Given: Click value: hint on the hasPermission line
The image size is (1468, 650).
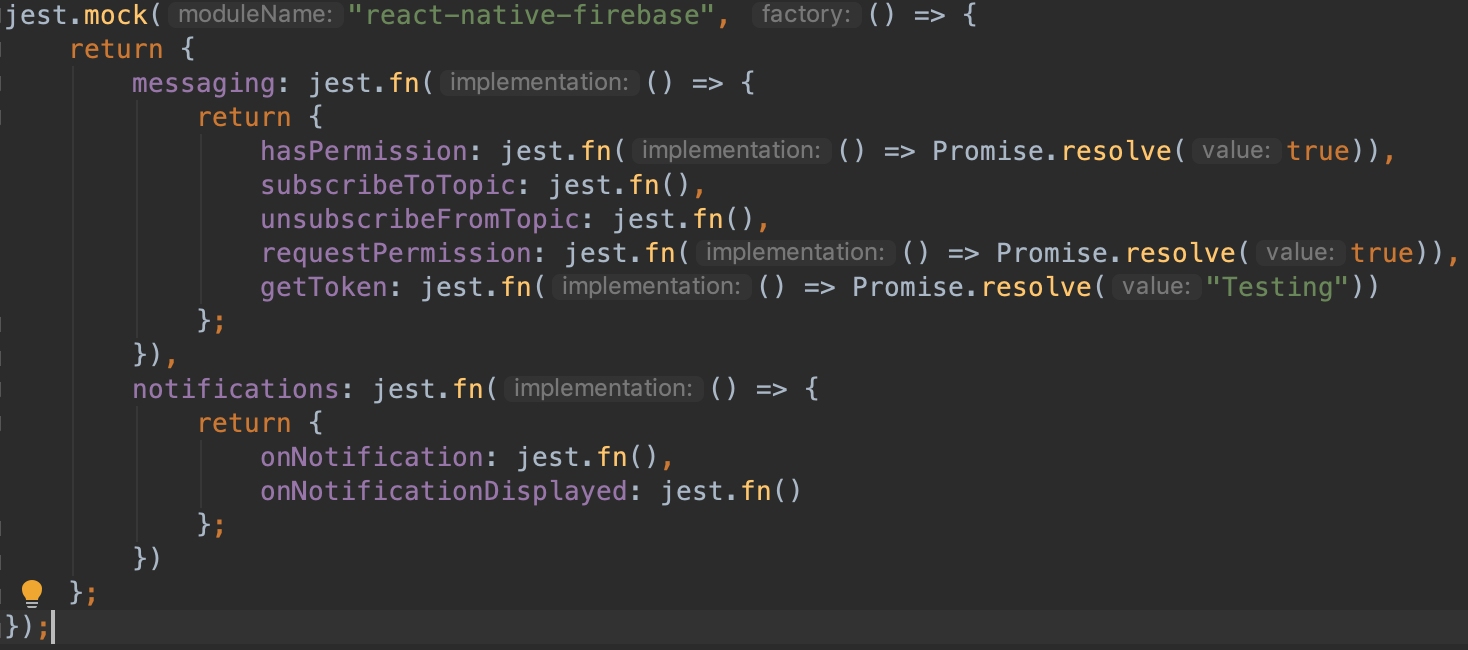Looking at the screenshot, I should [1237, 151].
